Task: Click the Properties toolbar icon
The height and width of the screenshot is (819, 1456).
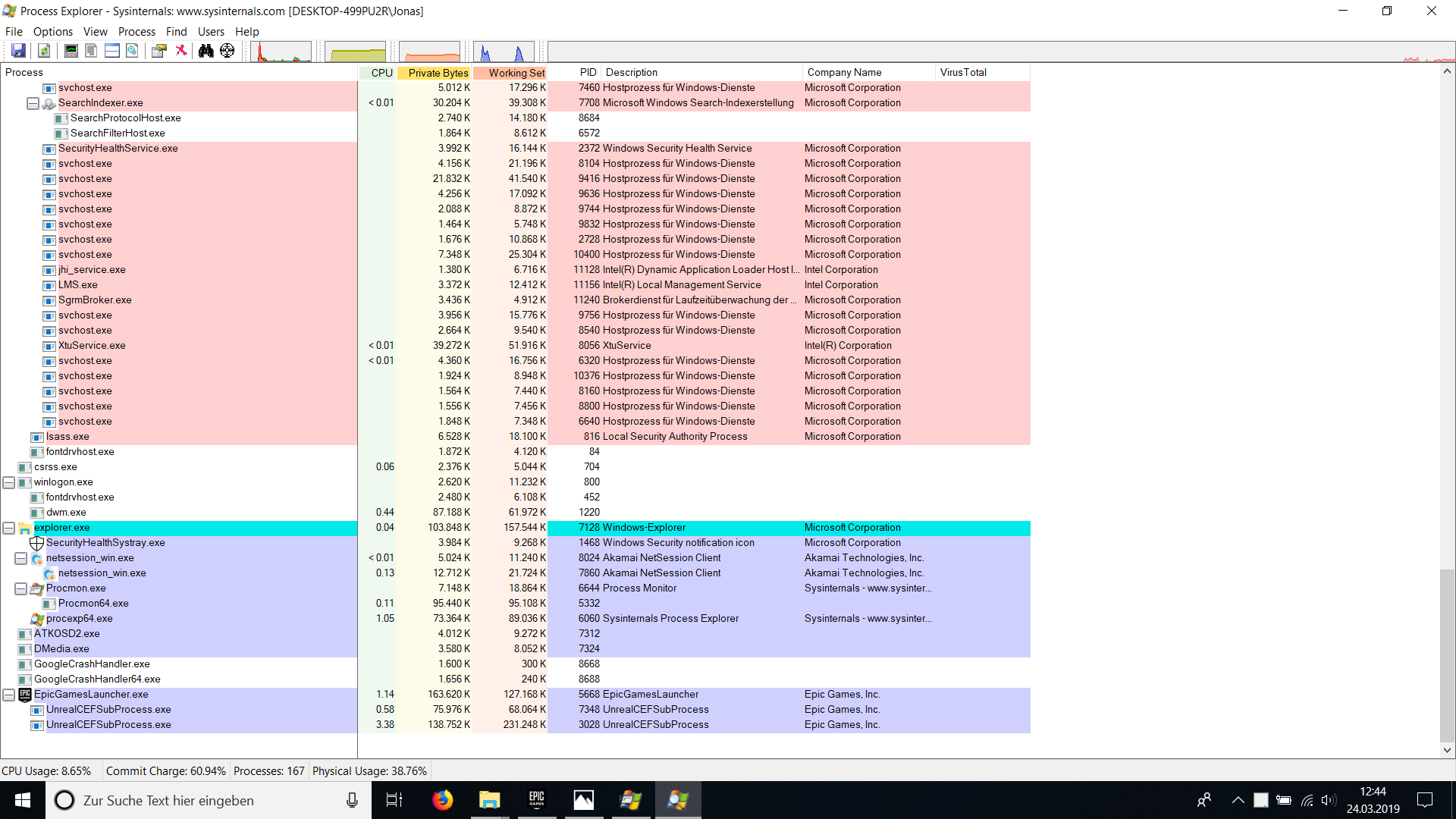Action: click(158, 51)
